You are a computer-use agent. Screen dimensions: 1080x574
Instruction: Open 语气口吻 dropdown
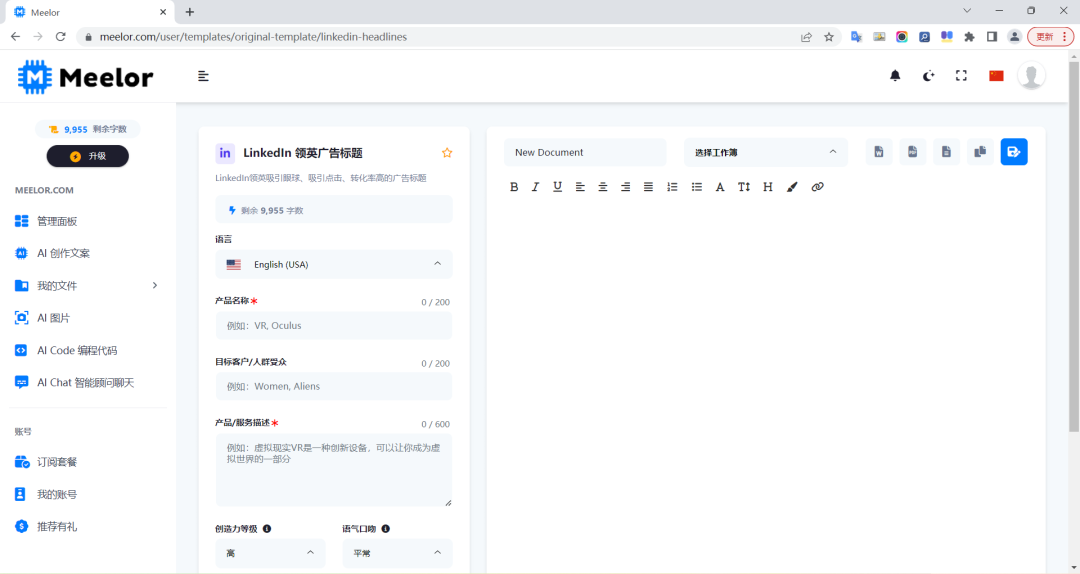click(397, 553)
